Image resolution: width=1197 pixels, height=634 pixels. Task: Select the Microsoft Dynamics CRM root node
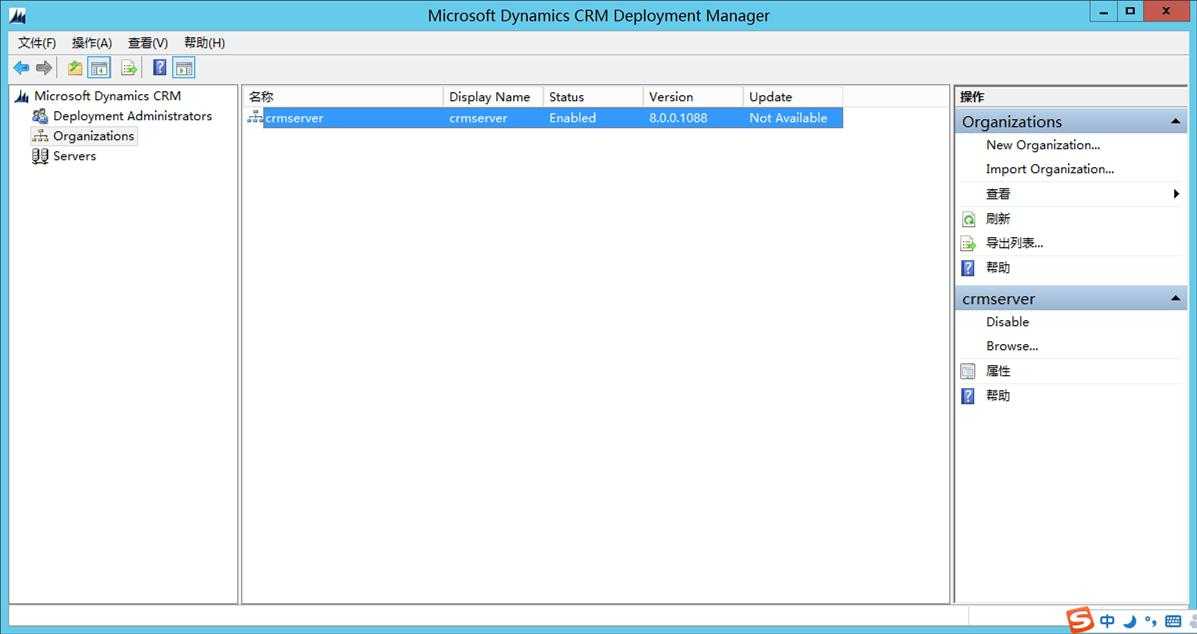pos(107,96)
